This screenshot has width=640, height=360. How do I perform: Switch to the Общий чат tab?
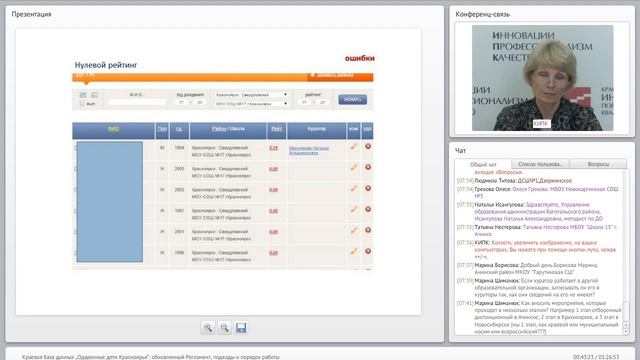point(483,164)
